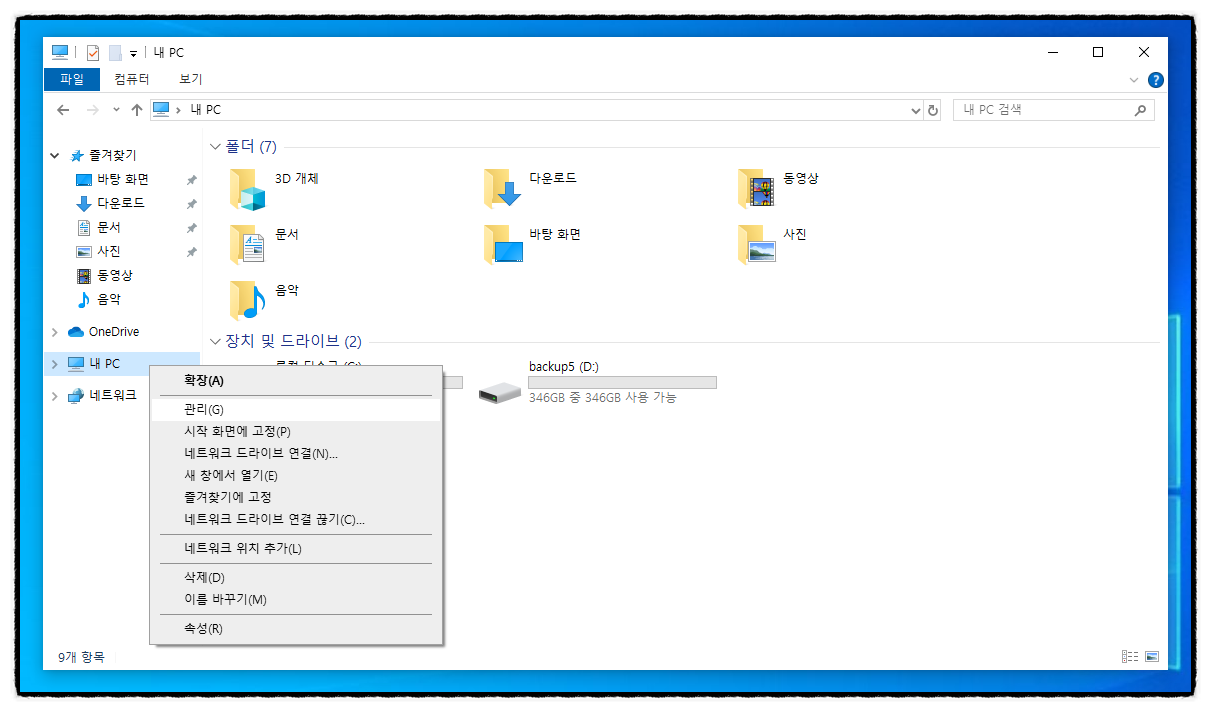The image size is (1211, 712).
Task: Select 네트워크 in the navigation pane
Action: coord(112,395)
